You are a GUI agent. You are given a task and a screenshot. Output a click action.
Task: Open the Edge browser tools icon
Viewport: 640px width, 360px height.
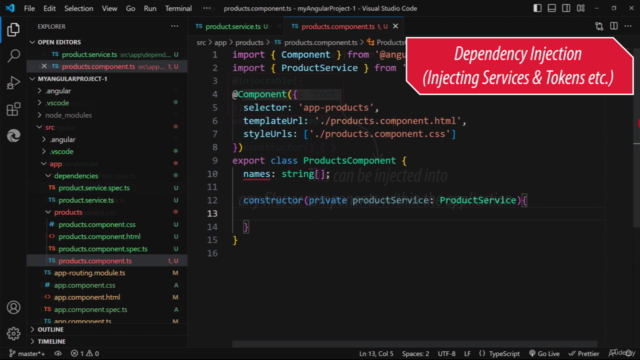click(13, 135)
